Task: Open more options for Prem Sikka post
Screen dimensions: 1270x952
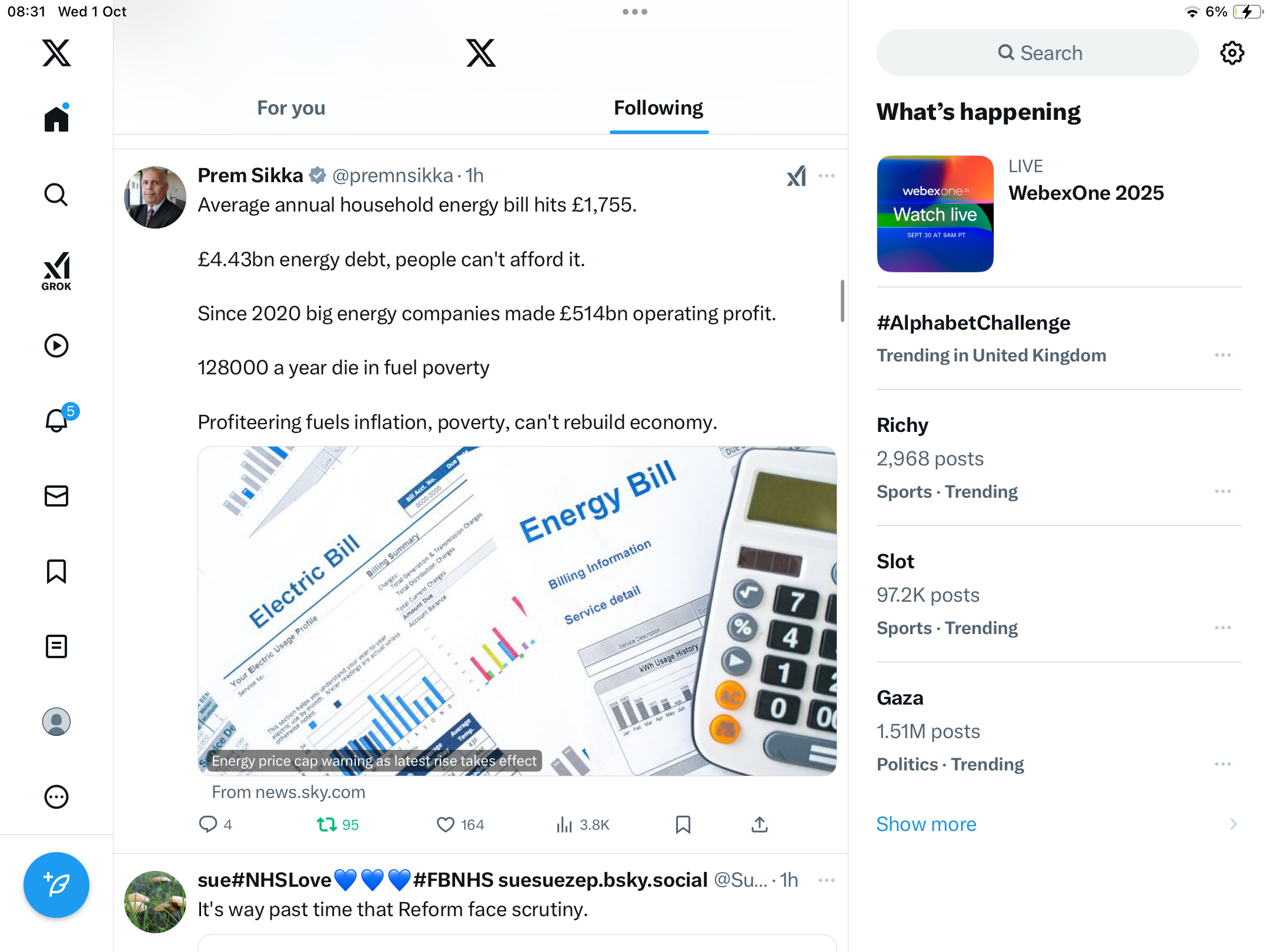Action: [x=827, y=176]
